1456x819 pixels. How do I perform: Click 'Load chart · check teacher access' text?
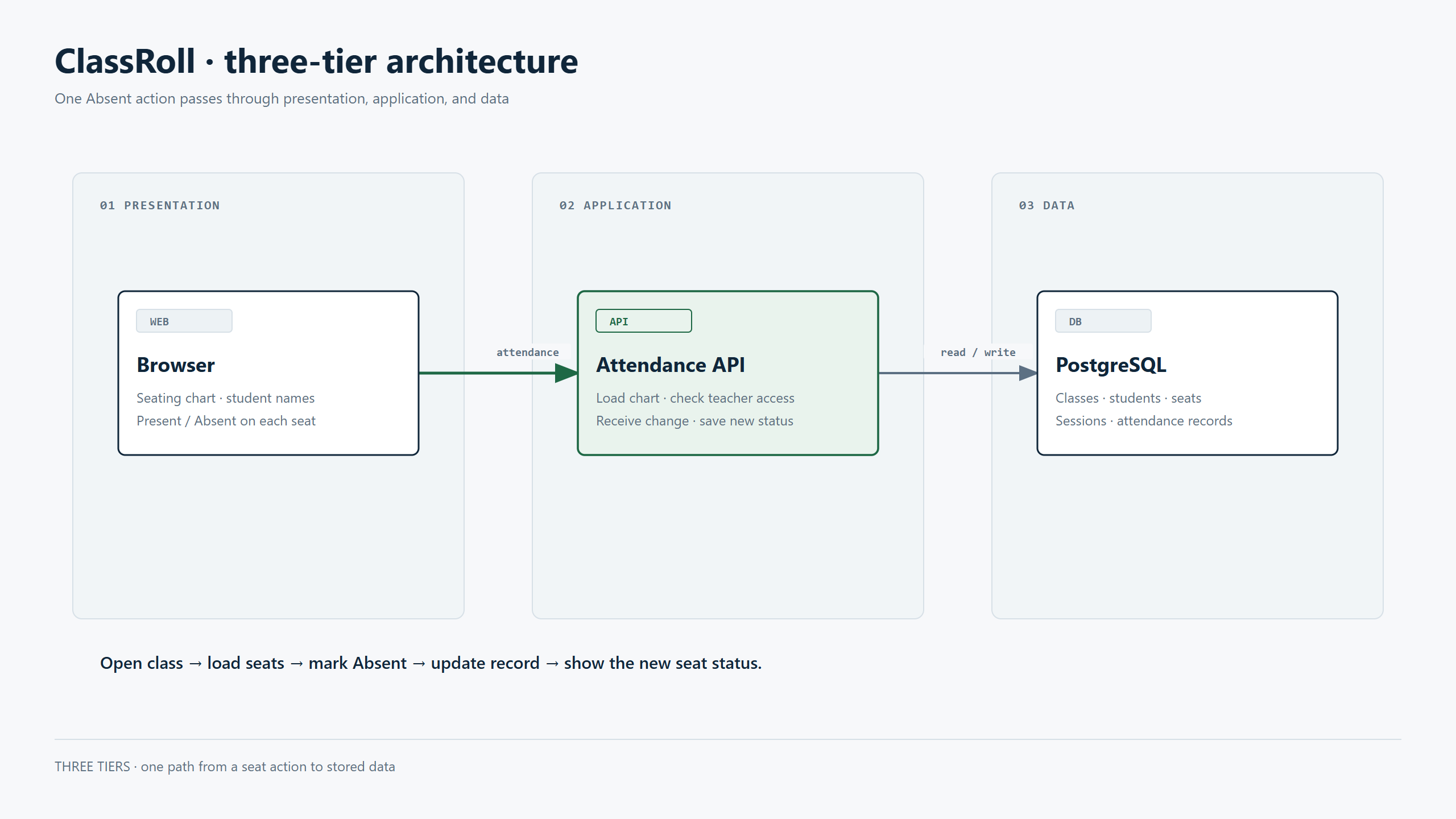tap(695, 398)
